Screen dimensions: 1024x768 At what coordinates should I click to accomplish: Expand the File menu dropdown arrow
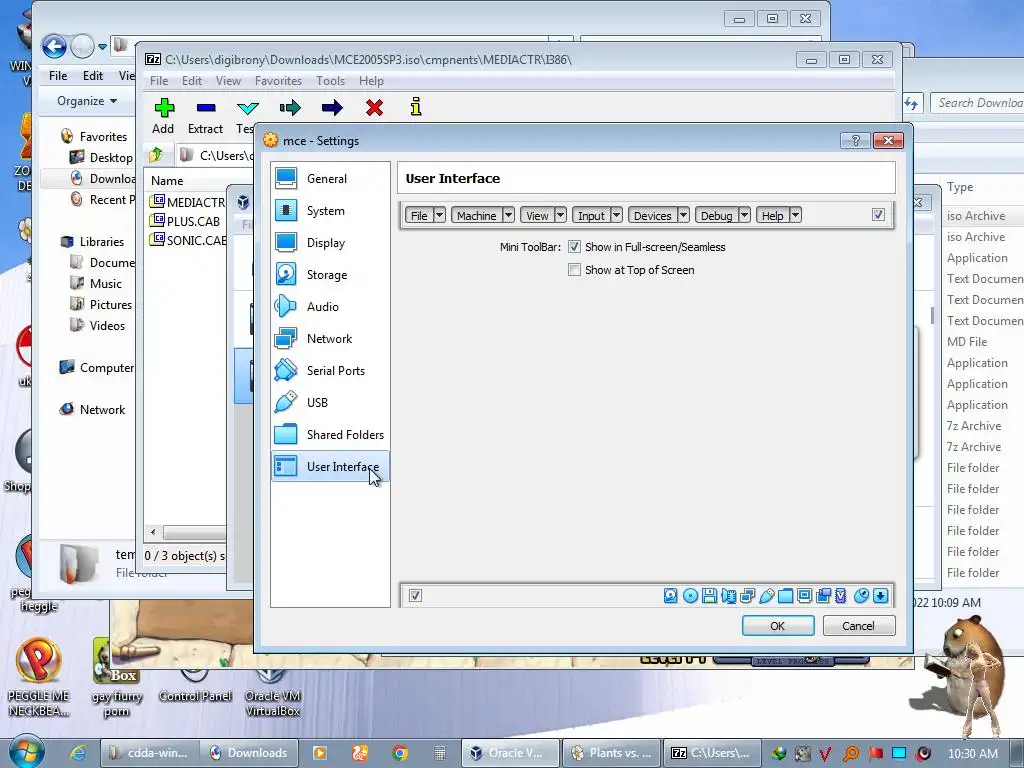pyautogui.click(x=440, y=215)
